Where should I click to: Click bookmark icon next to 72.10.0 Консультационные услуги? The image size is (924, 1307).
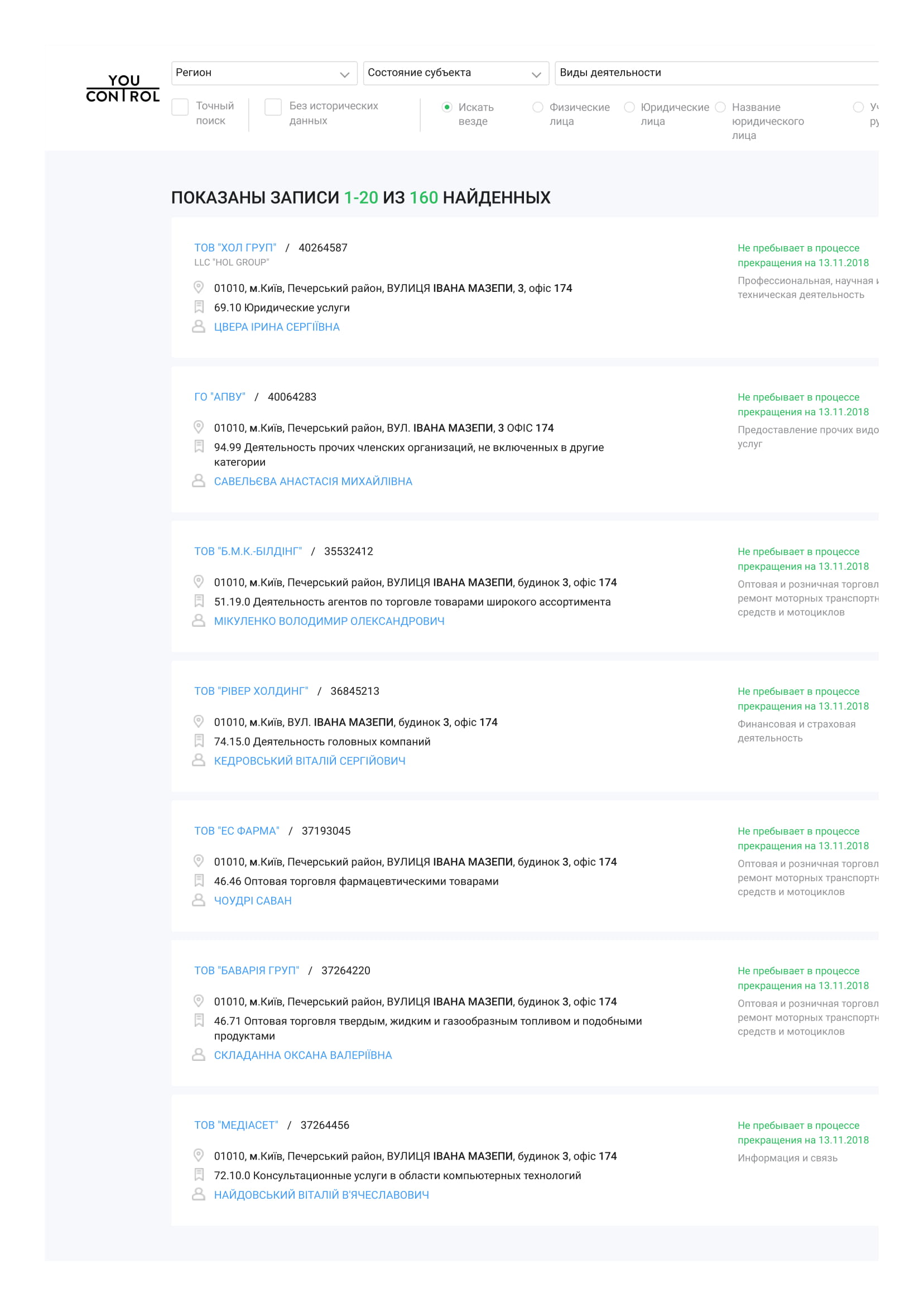[x=199, y=1175]
